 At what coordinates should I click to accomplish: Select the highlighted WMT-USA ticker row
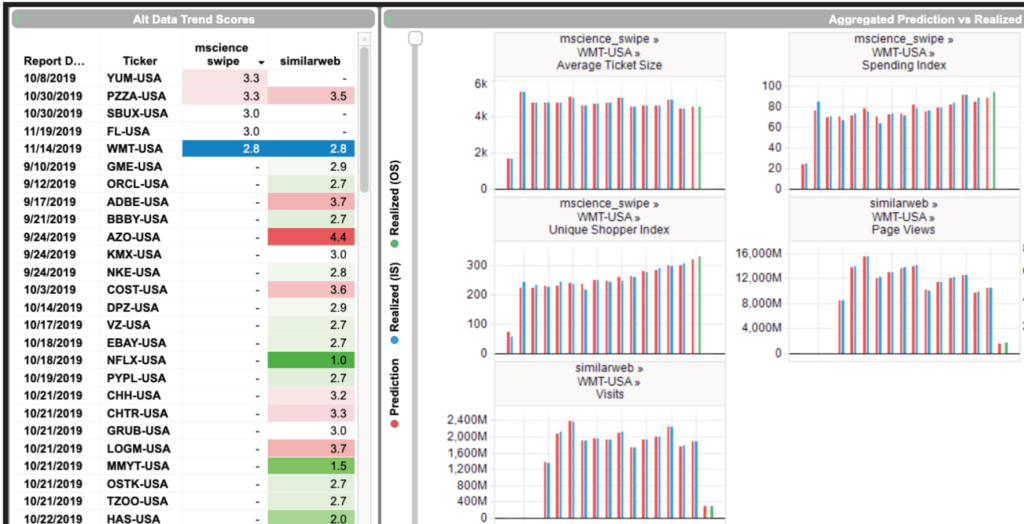pyautogui.click(x=185, y=148)
